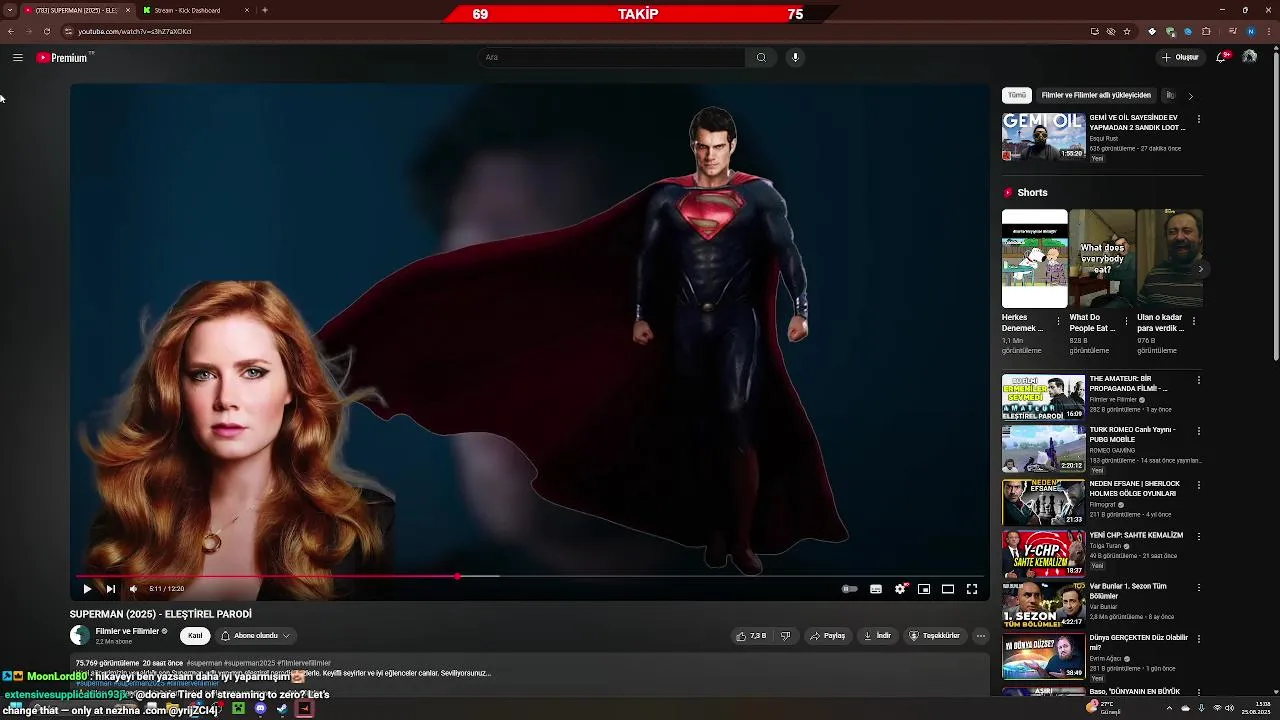Skip to next video with Next button
The width and height of the screenshot is (1280, 720).
[x=110, y=589]
